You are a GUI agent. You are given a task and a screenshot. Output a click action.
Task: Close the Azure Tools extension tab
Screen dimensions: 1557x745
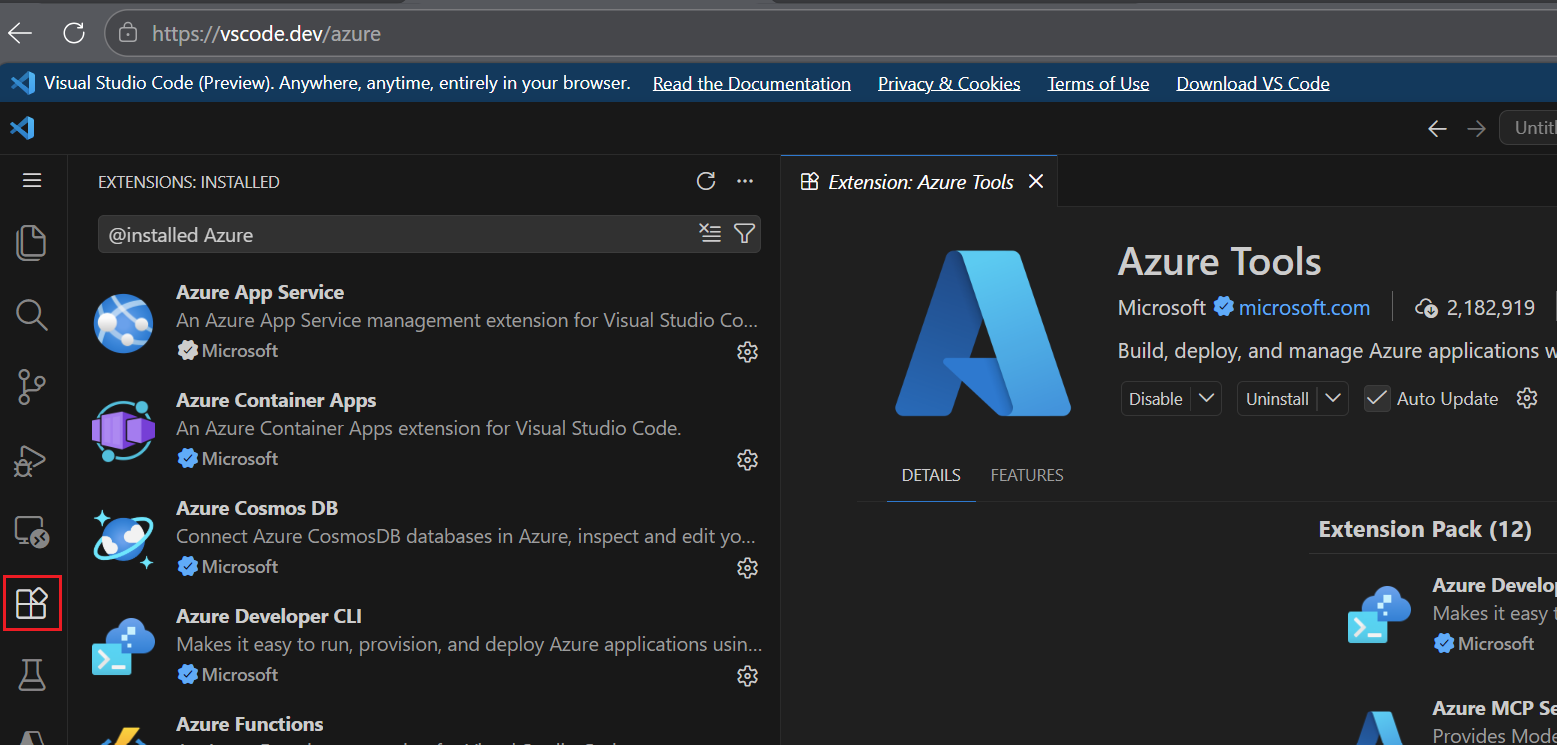(x=1036, y=181)
